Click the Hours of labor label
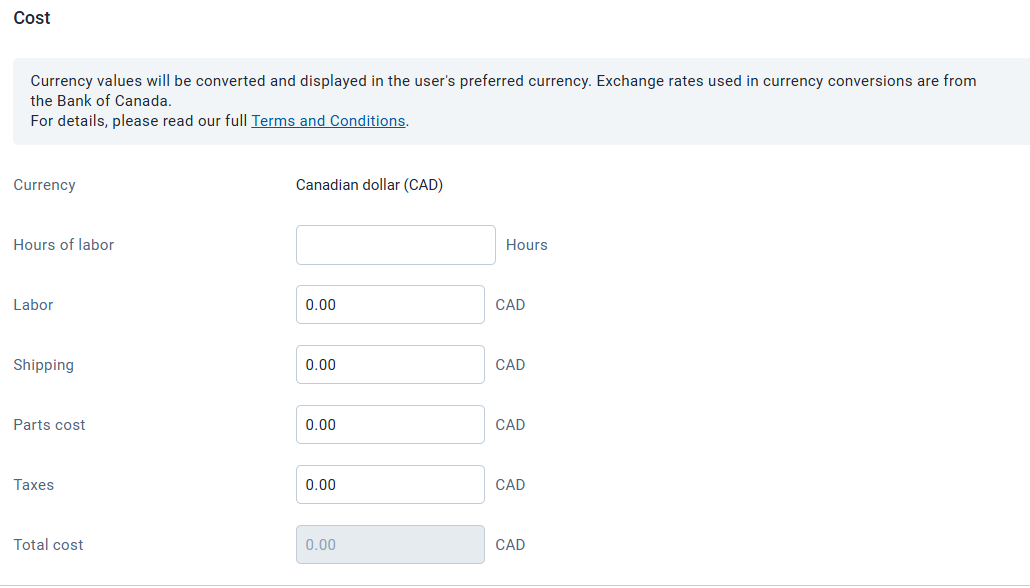The width and height of the screenshot is (1030, 588). pyautogui.click(x=64, y=245)
